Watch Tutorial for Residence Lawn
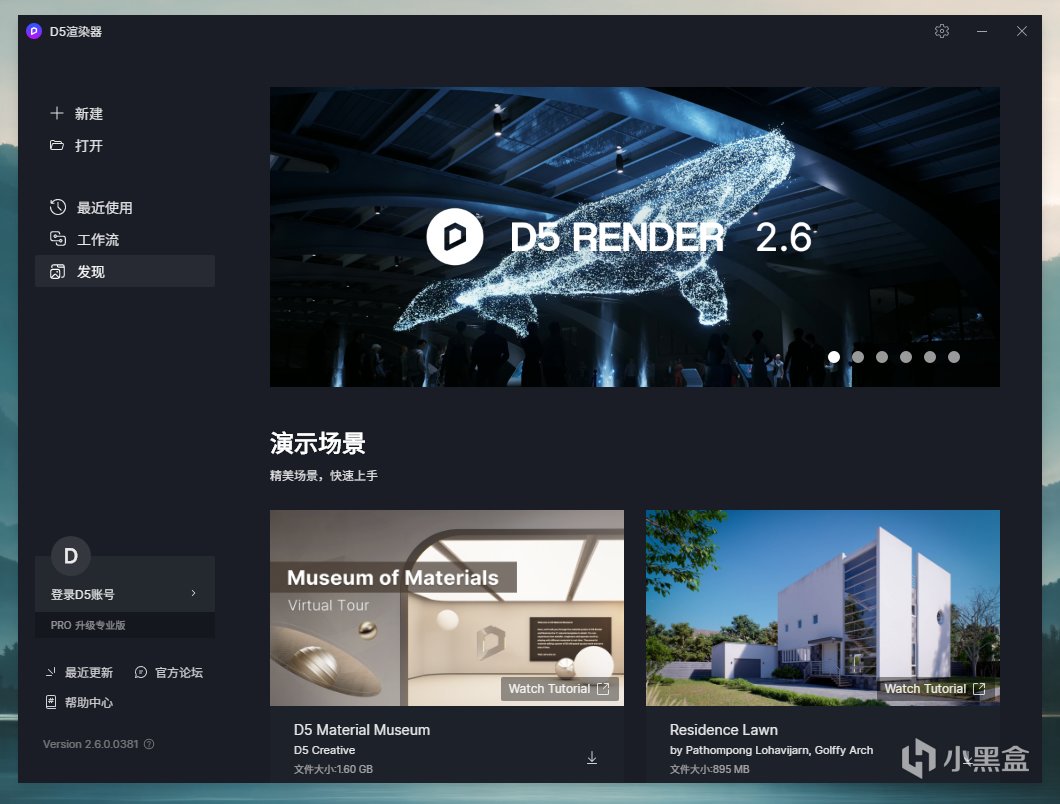This screenshot has width=1060, height=804. click(935, 688)
